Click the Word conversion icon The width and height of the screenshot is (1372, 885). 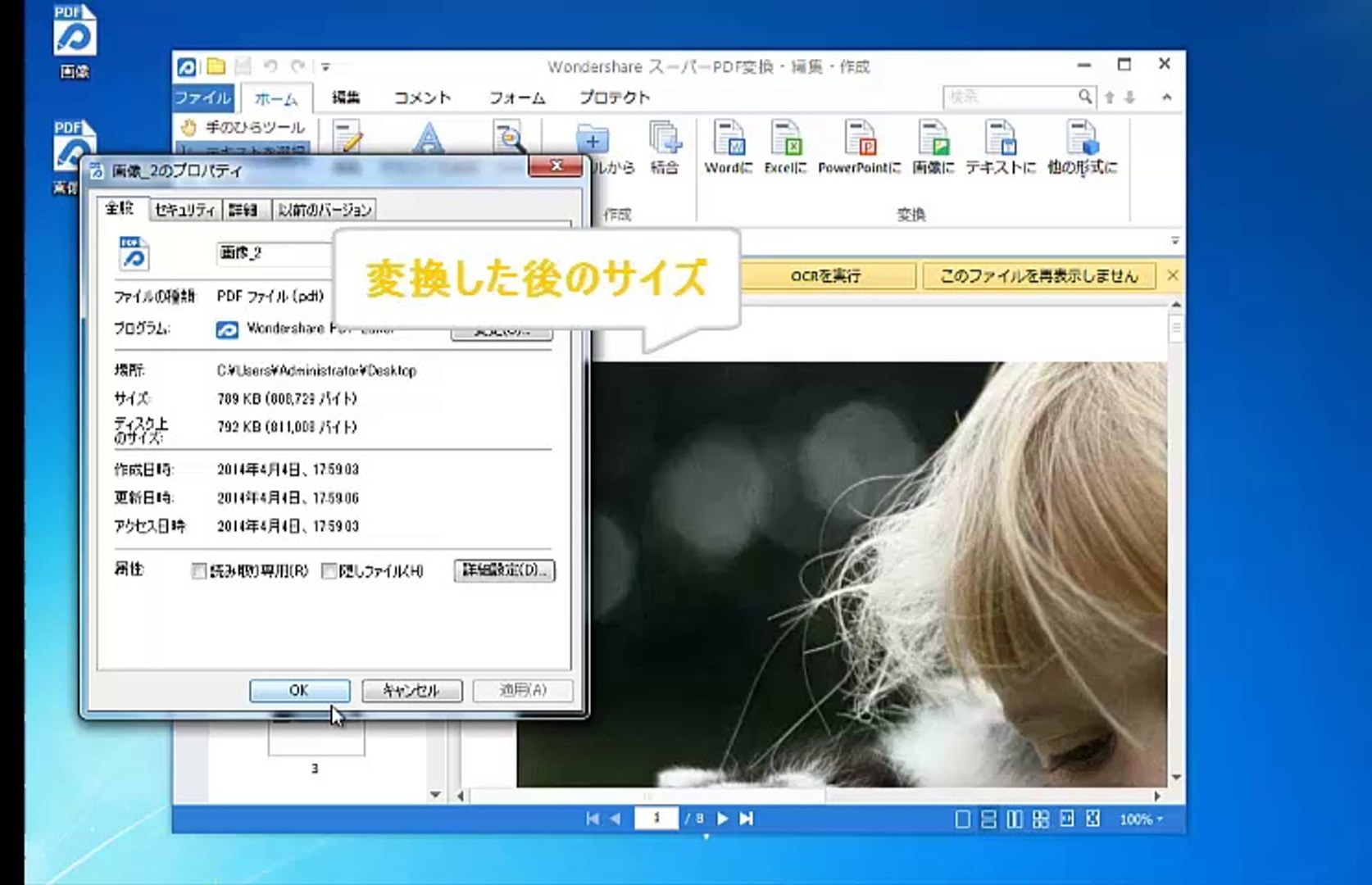pyautogui.click(x=728, y=139)
